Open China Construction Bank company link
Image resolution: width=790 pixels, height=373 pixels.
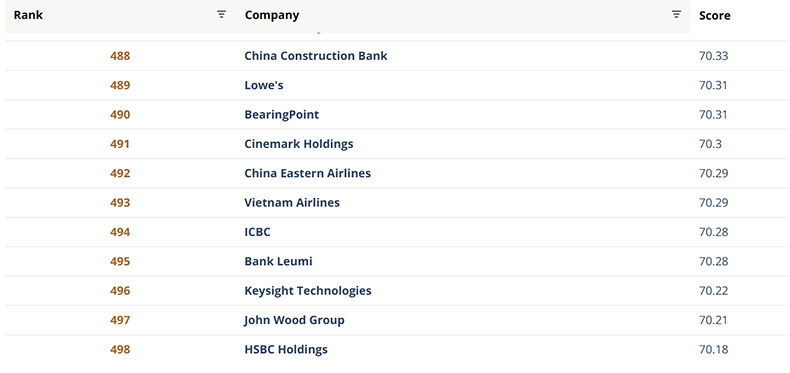[x=316, y=56]
